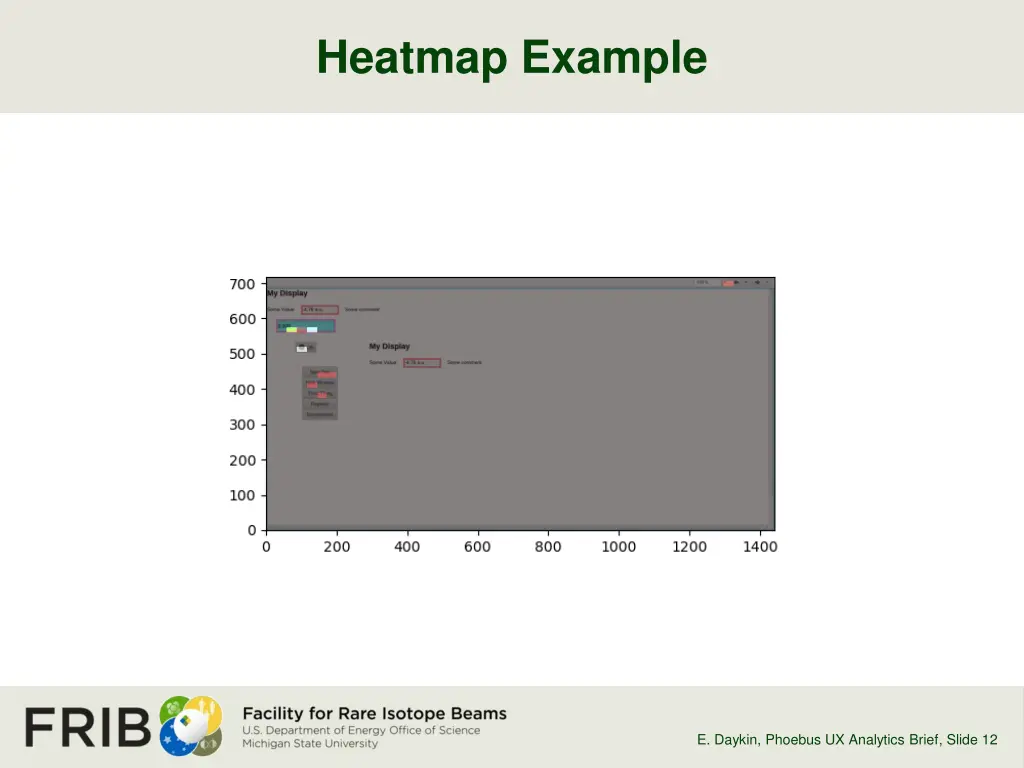The image size is (1024, 768).
Task: Click the heatmap plot image
Action: click(x=520, y=404)
